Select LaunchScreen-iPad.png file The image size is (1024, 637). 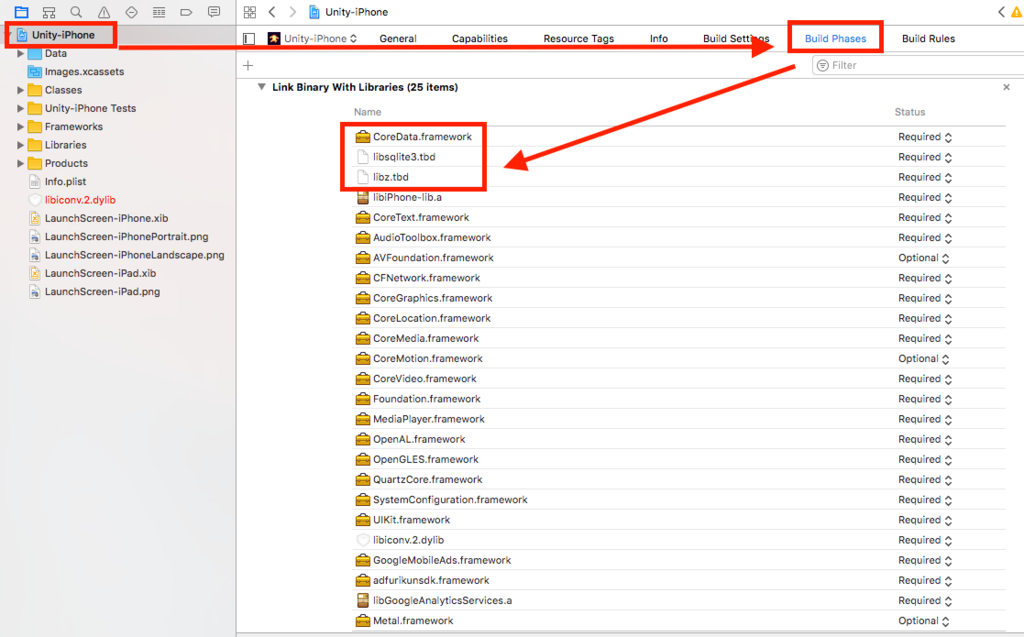(102, 291)
